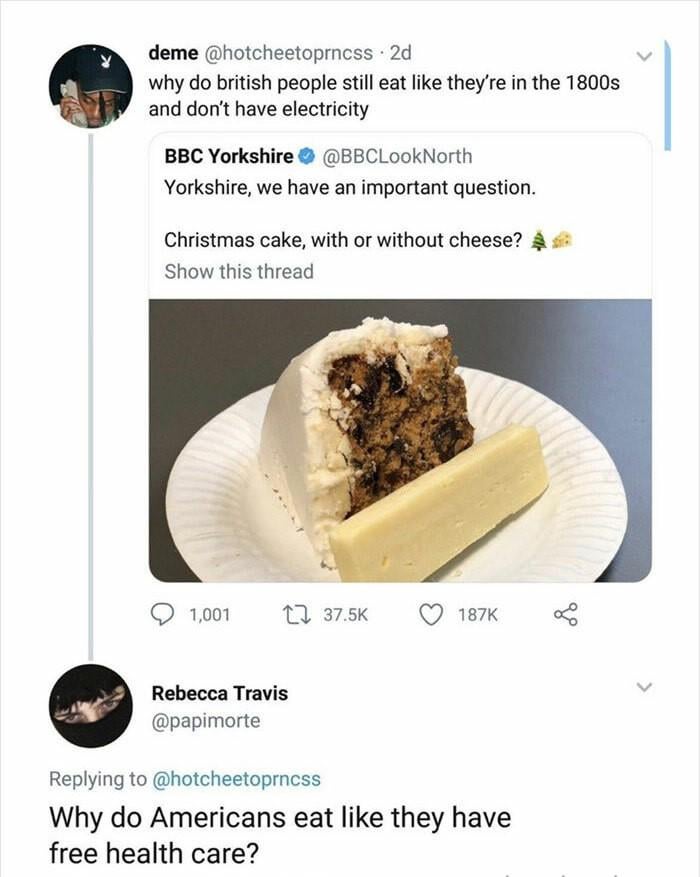Image resolution: width=700 pixels, height=877 pixels.
Task: Click the Rebecca Travis display name
Action: coord(221,692)
